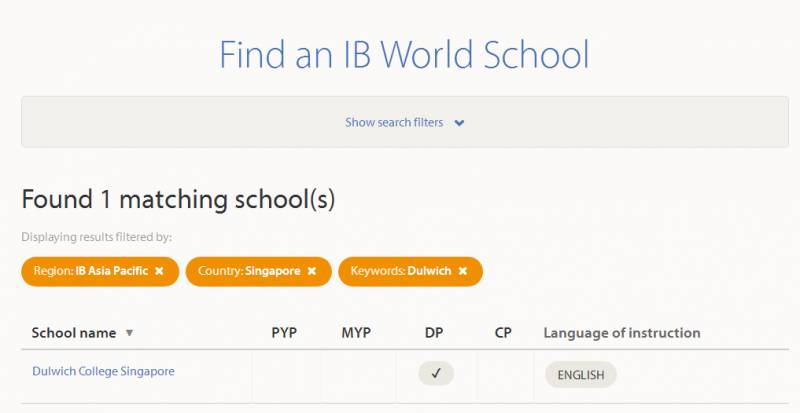Click the sort arrow beside School name
The image size is (800, 413).
(x=129, y=333)
